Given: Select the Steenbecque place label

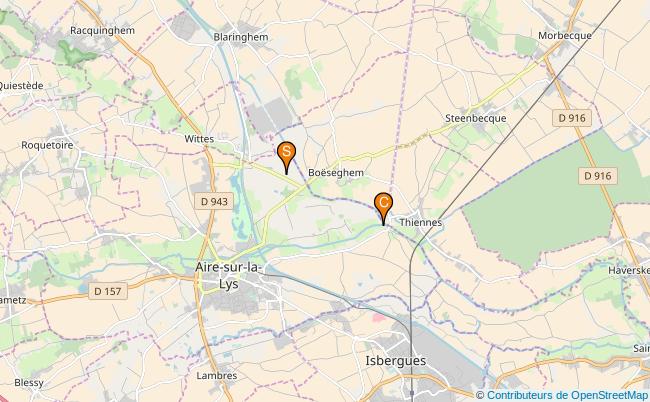Looking at the screenshot, I should (475, 119).
